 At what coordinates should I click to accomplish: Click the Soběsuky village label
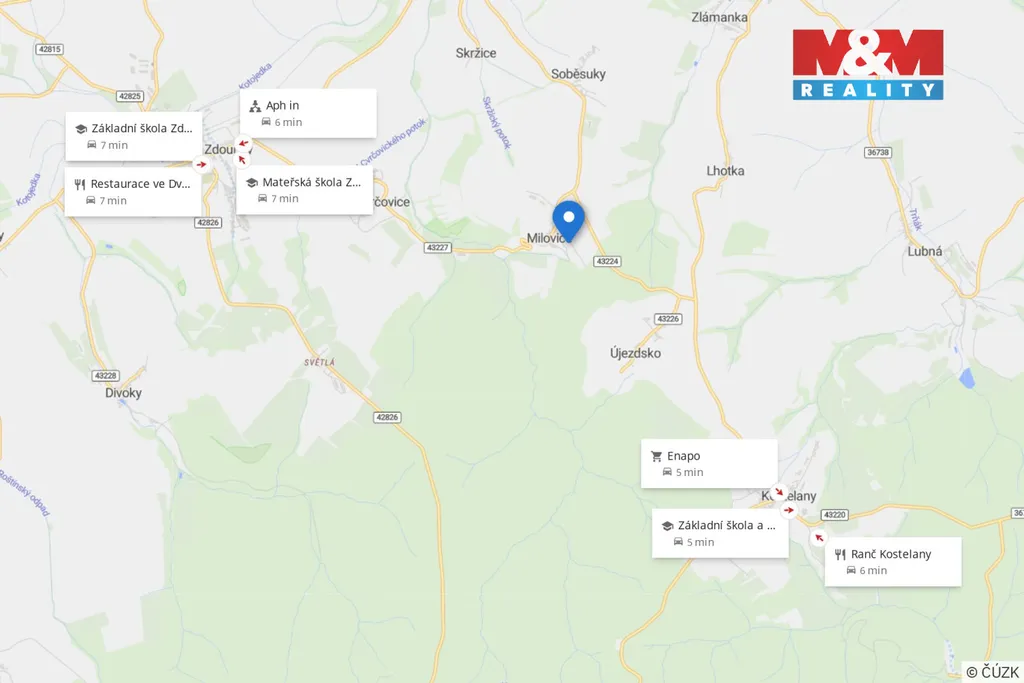pyautogui.click(x=578, y=74)
